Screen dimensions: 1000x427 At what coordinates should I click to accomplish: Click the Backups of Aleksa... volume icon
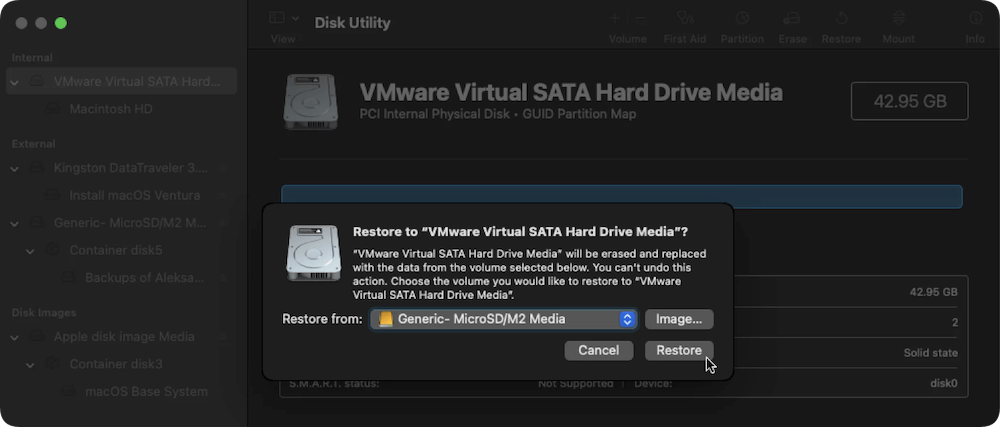68,278
